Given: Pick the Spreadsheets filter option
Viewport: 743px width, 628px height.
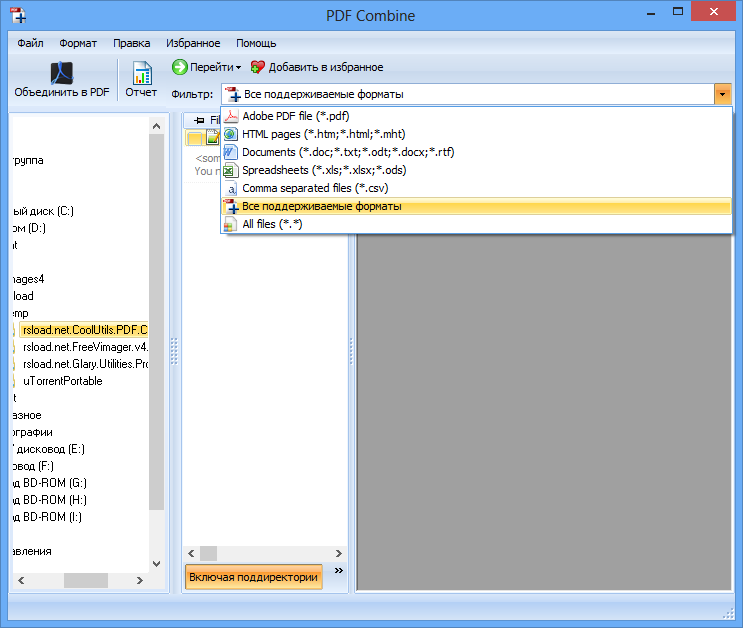Looking at the screenshot, I should pos(477,170).
